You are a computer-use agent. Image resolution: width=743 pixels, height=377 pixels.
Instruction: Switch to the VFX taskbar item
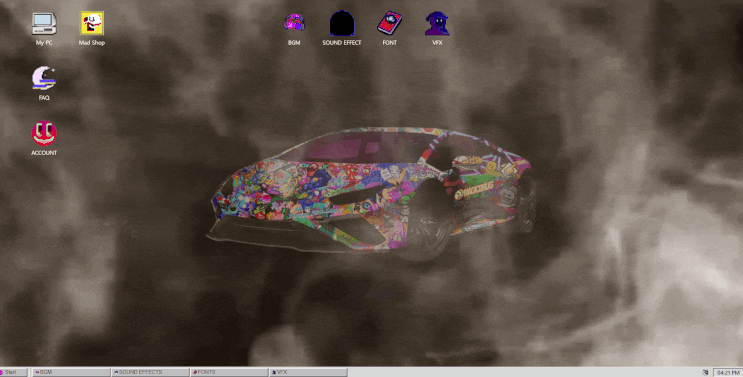point(308,373)
